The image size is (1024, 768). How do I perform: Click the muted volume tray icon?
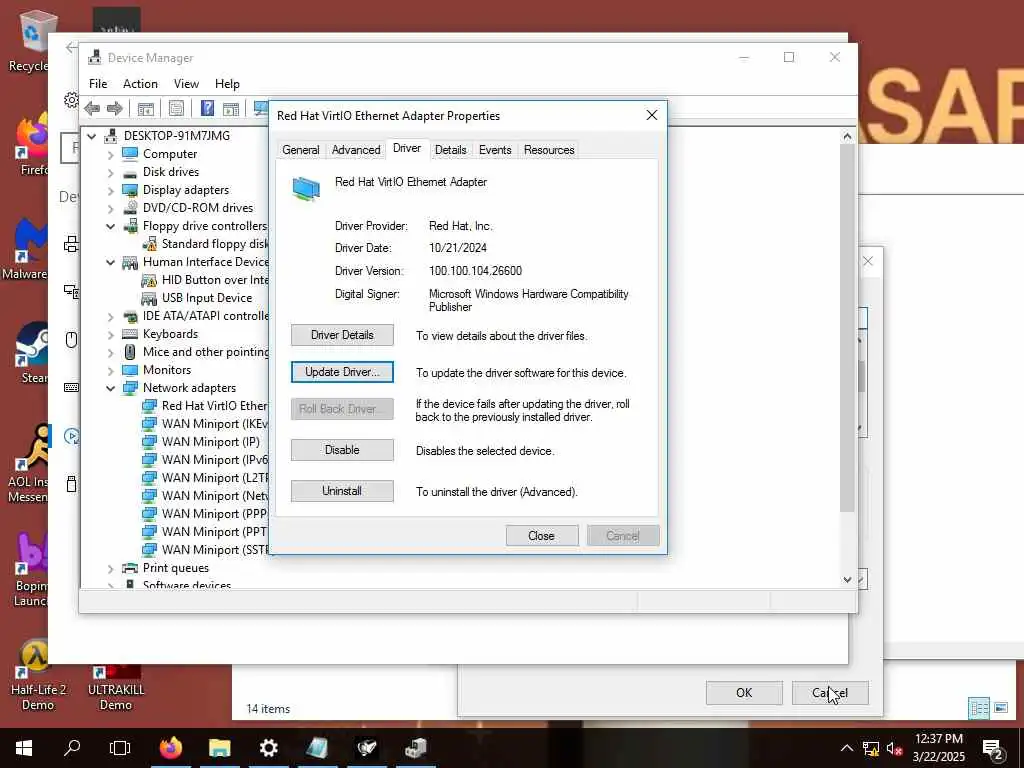click(x=894, y=749)
